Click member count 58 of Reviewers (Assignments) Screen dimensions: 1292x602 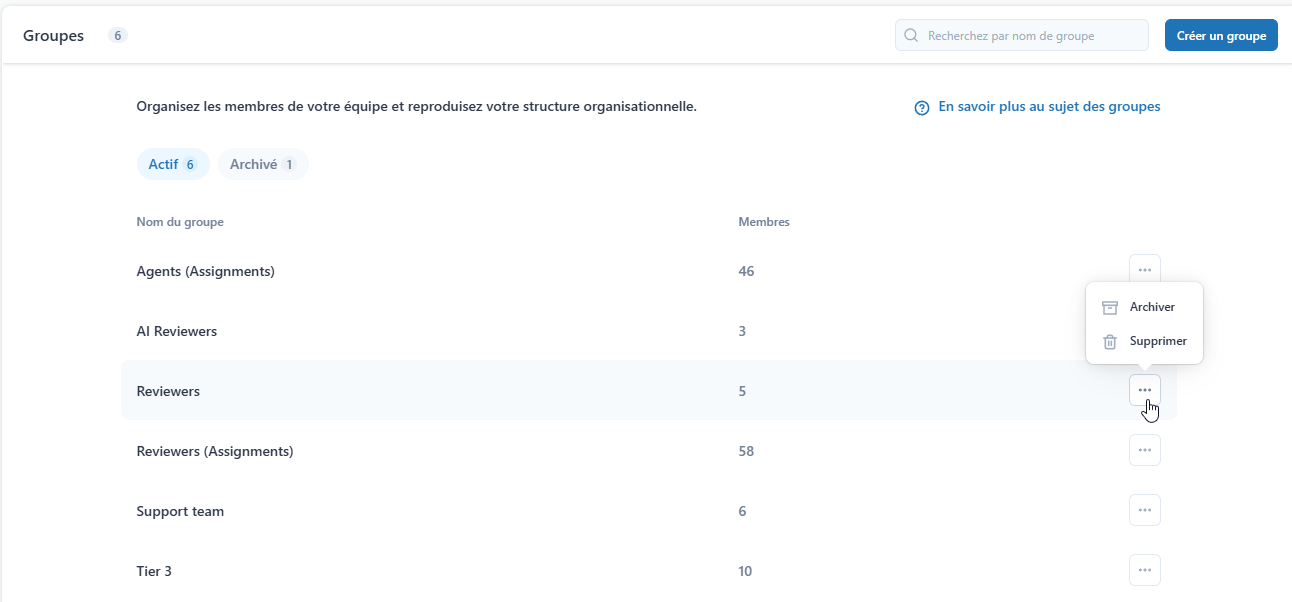tap(746, 451)
